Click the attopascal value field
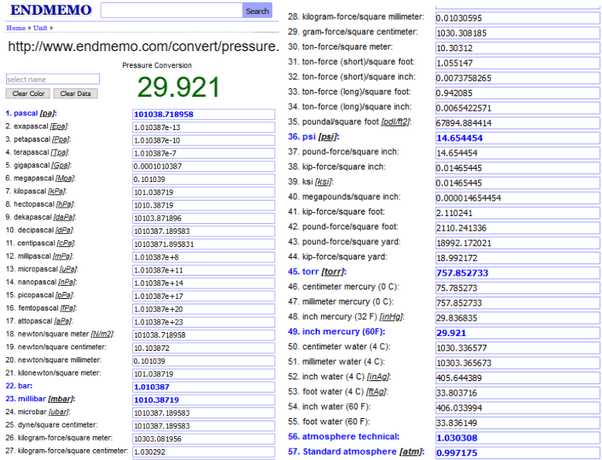The image size is (602, 460). [x=203, y=322]
